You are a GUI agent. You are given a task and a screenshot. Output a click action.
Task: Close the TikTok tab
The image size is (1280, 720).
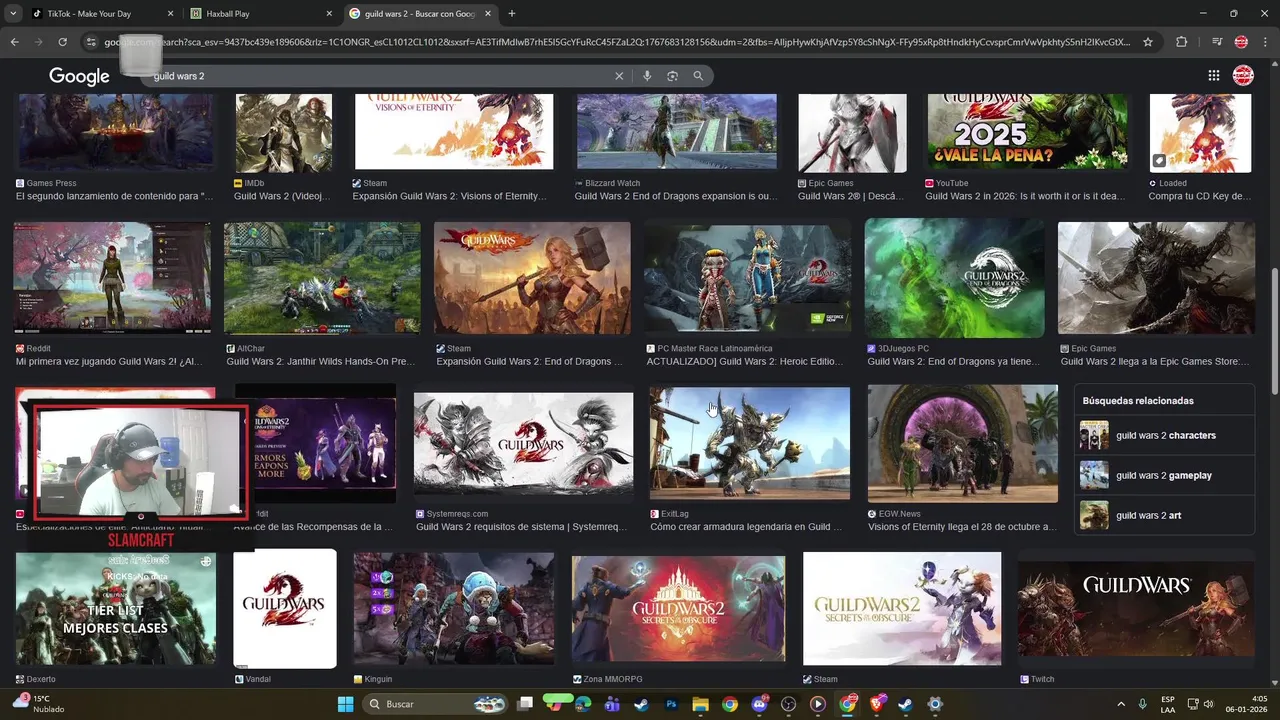click(x=170, y=14)
